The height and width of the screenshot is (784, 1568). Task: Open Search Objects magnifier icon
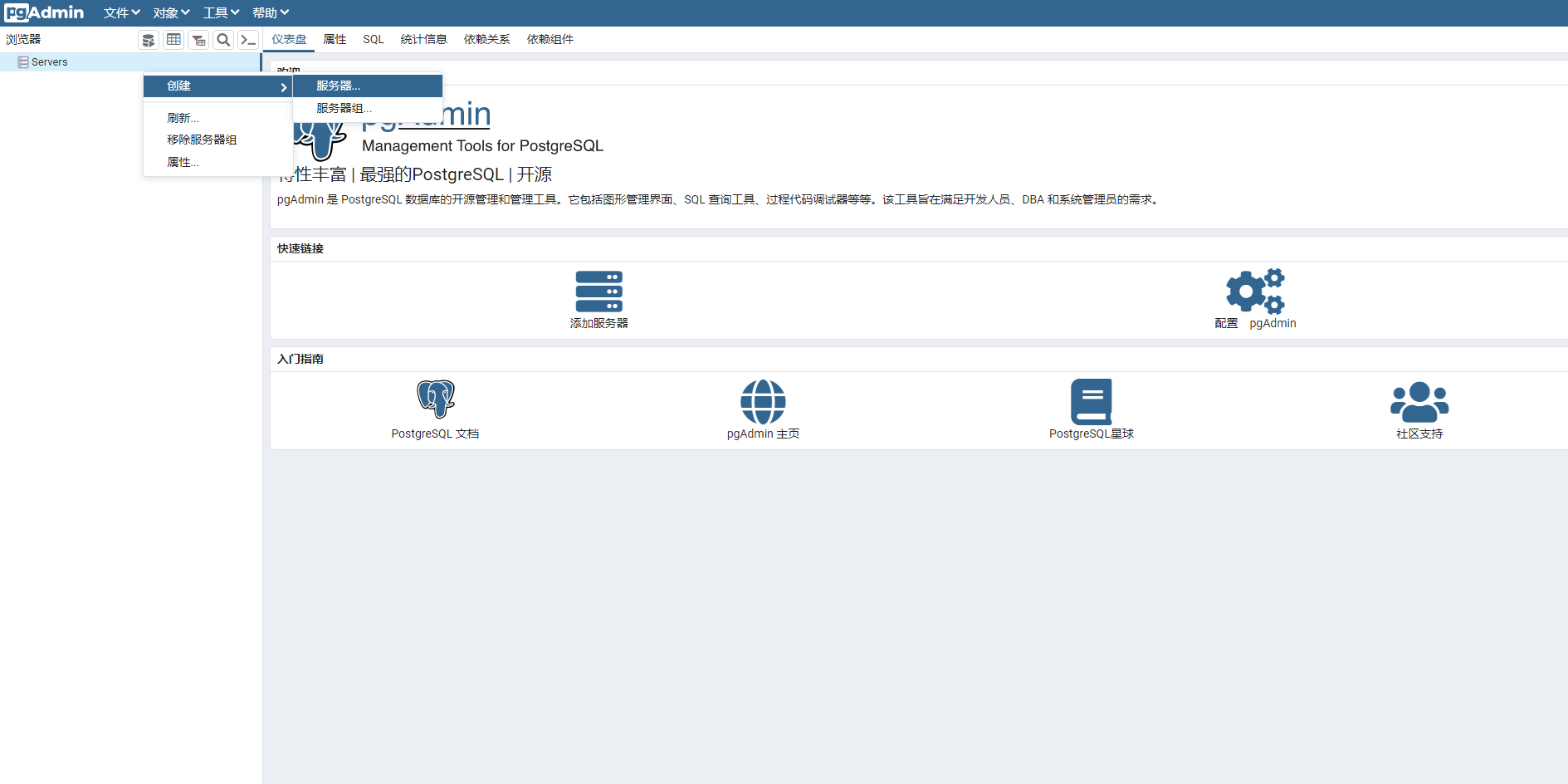click(223, 40)
